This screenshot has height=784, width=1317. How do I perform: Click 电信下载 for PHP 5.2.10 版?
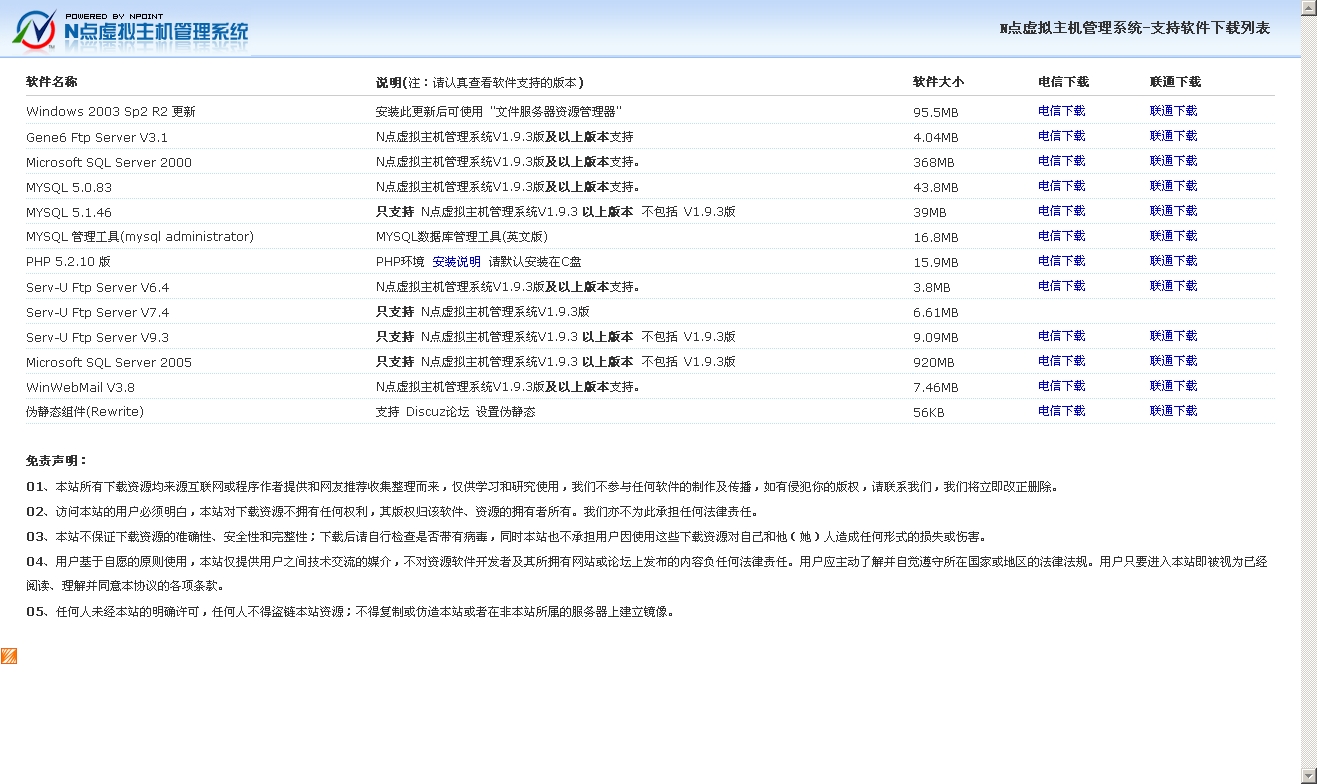[1061, 261]
